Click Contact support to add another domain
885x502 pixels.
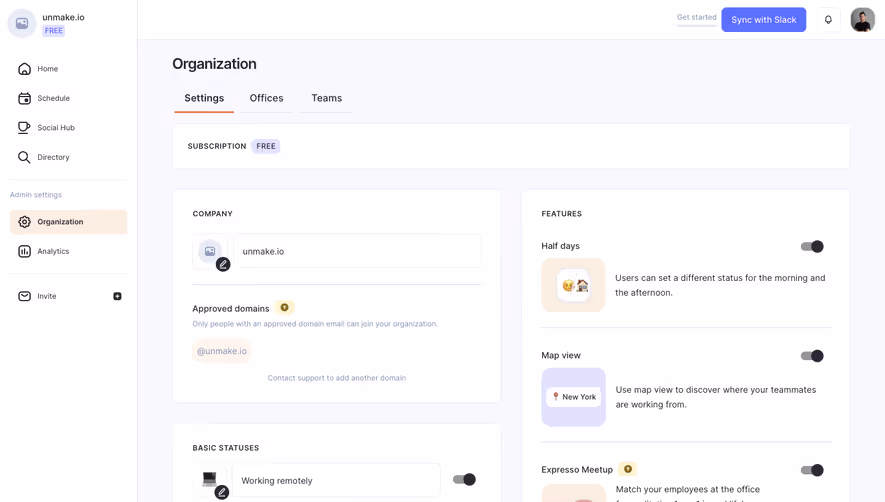click(x=336, y=378)
